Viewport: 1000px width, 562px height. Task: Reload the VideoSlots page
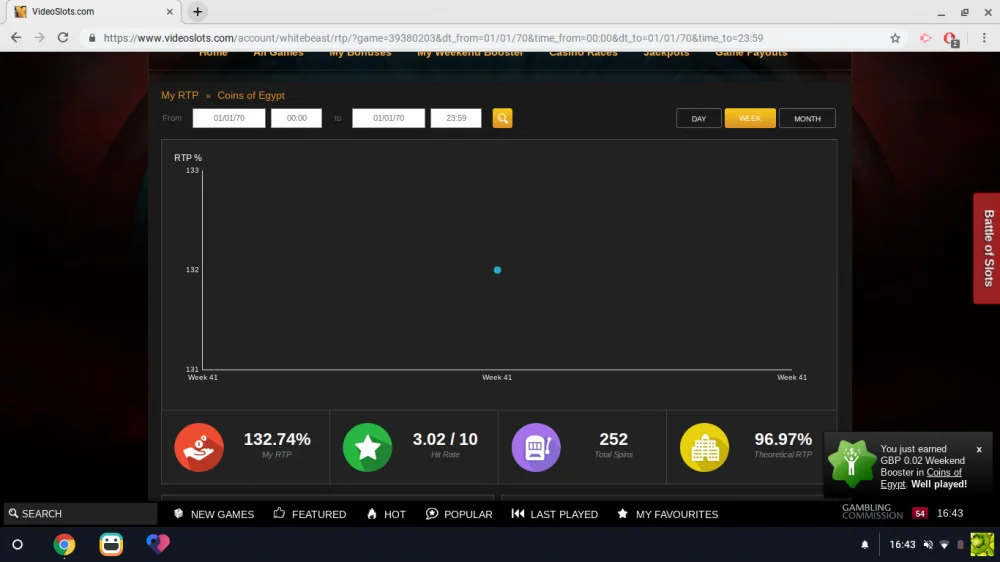pos(62,38)
